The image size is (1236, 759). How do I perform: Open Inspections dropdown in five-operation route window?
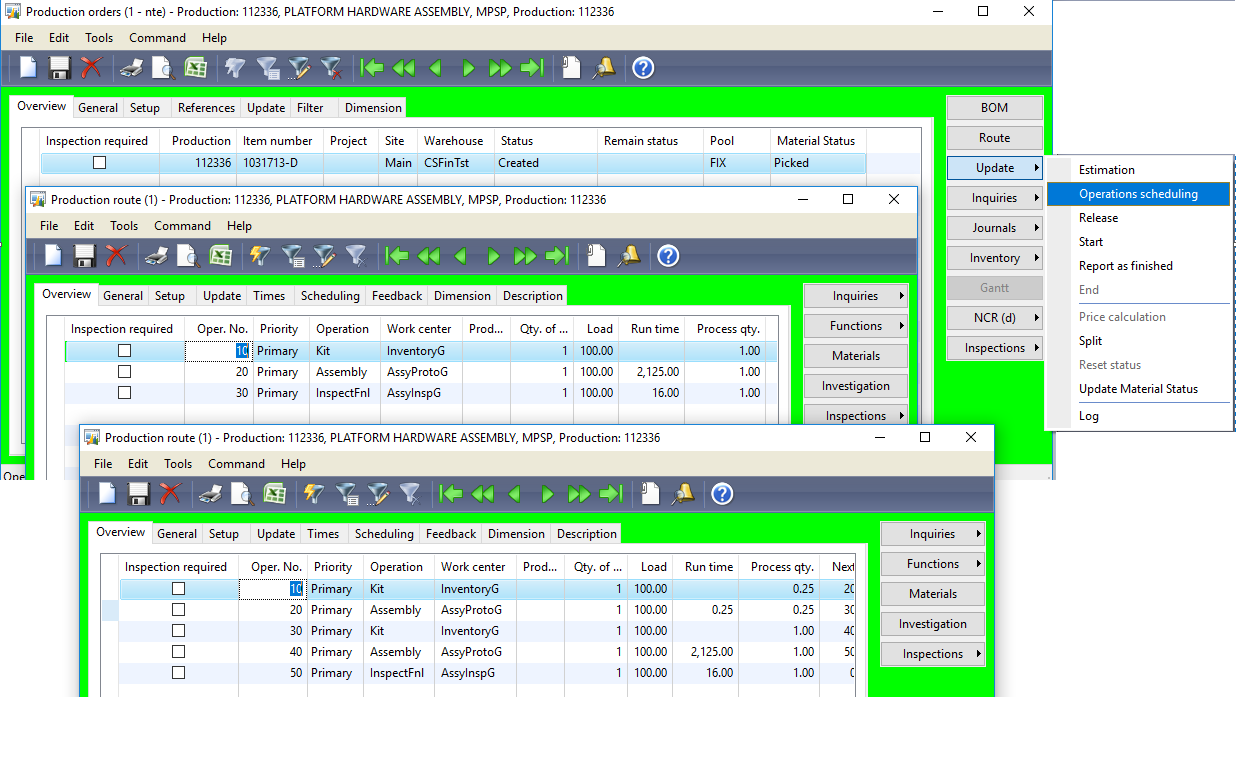933,654
